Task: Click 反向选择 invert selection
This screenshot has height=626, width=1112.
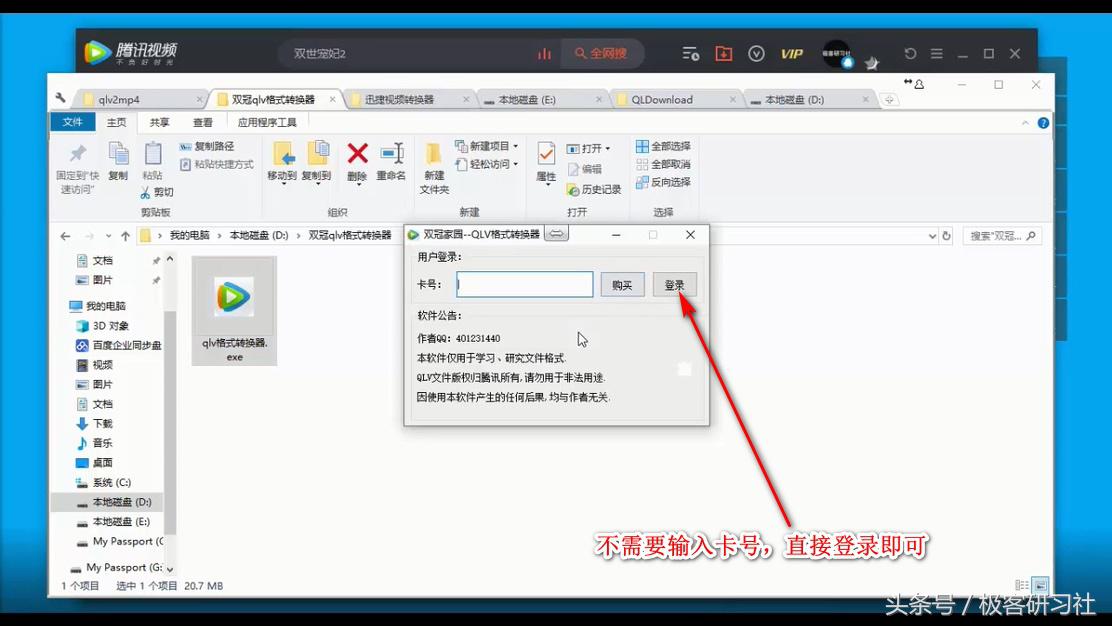Action: 663,182
